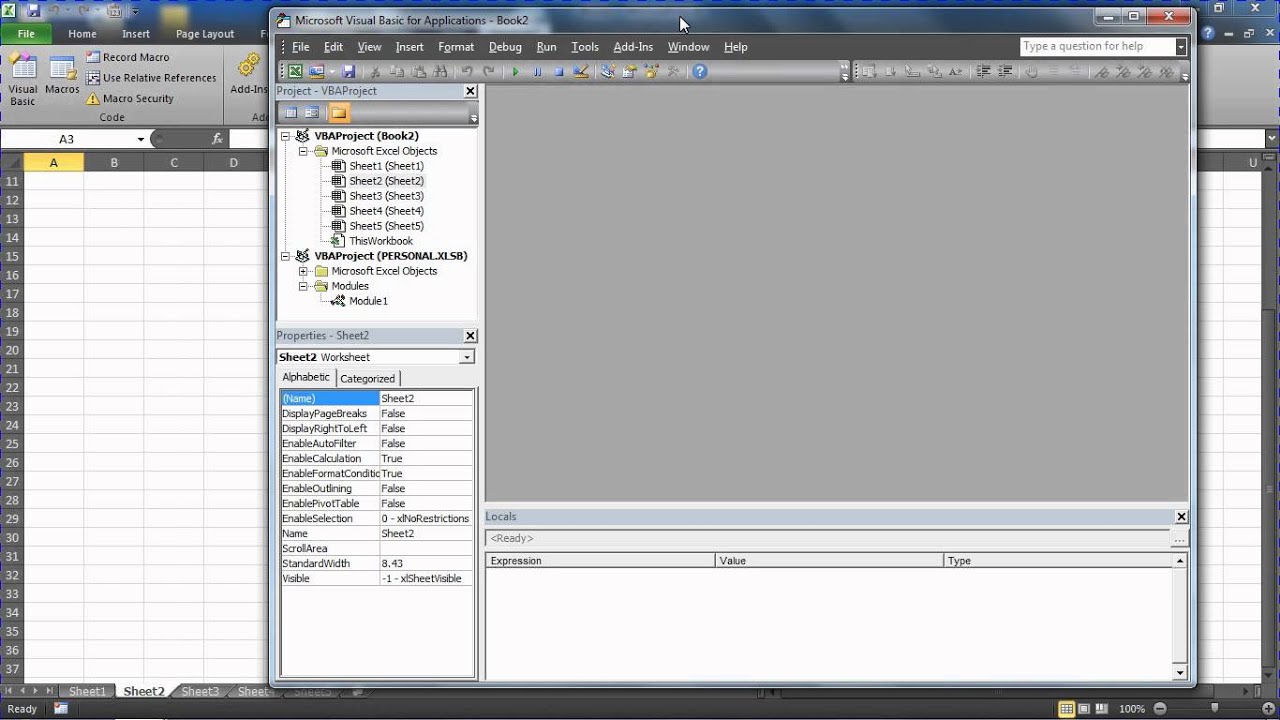Toggle Folders icon in Project pane

pos(339,113)
